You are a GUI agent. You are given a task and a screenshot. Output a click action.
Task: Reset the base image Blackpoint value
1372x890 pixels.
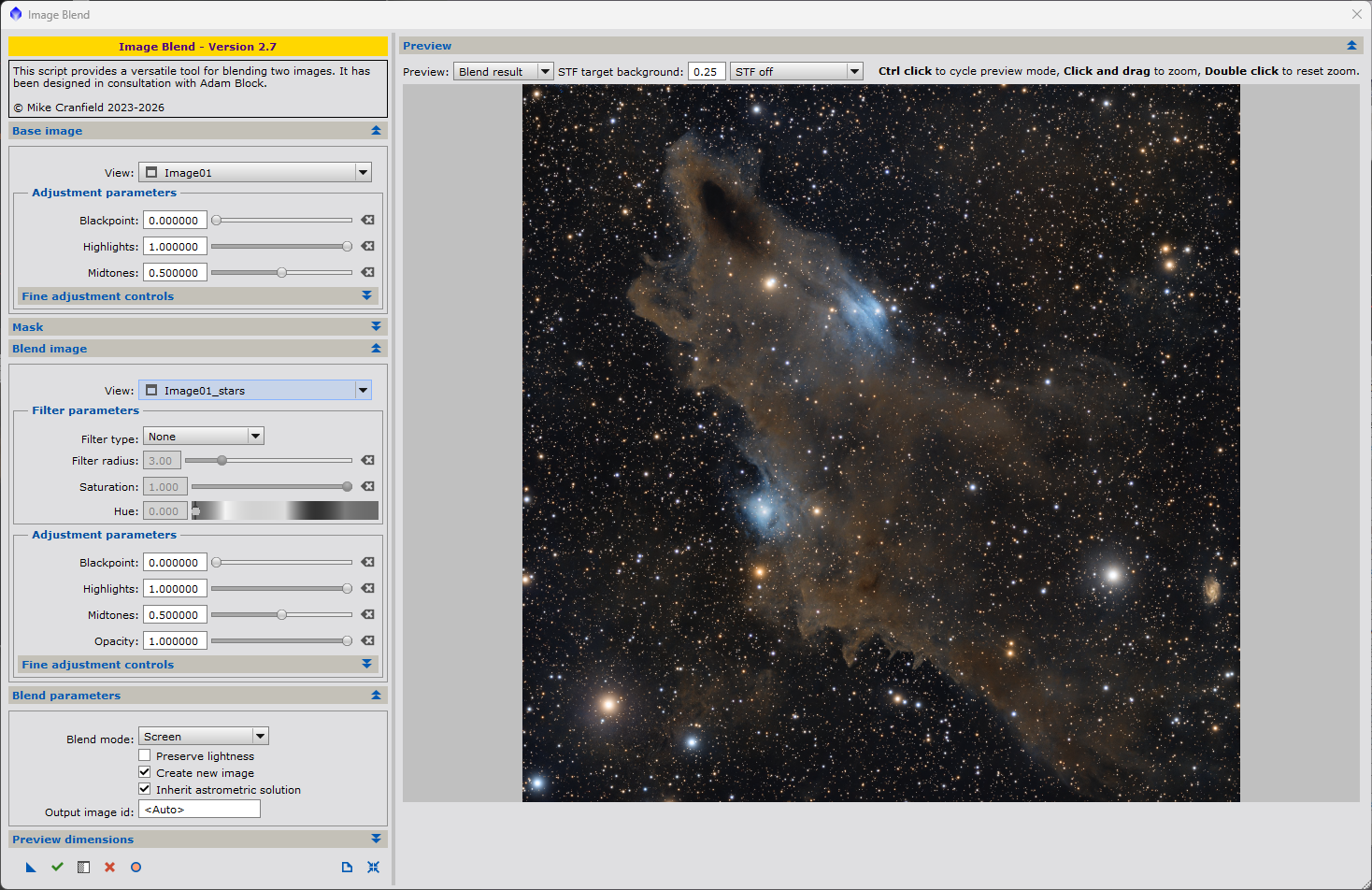(x=367, y=221)
